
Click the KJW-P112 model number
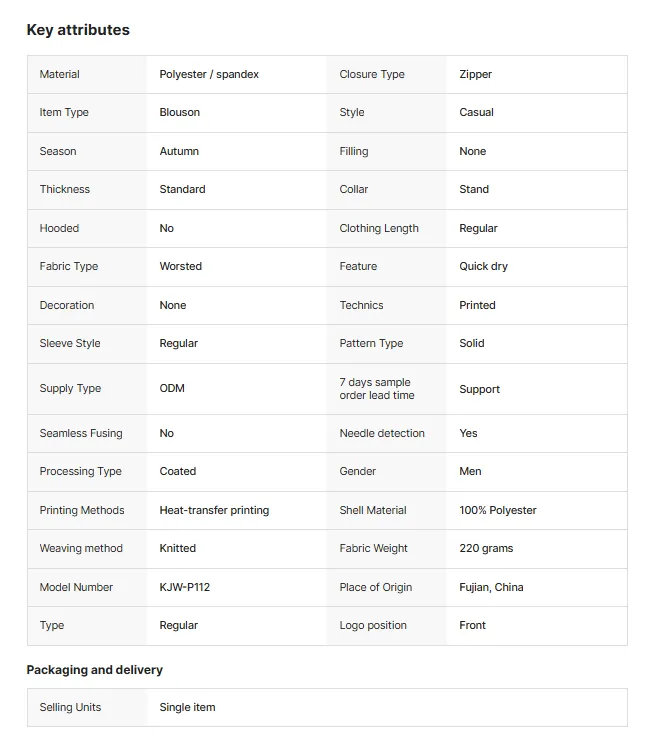pos(184,588)
